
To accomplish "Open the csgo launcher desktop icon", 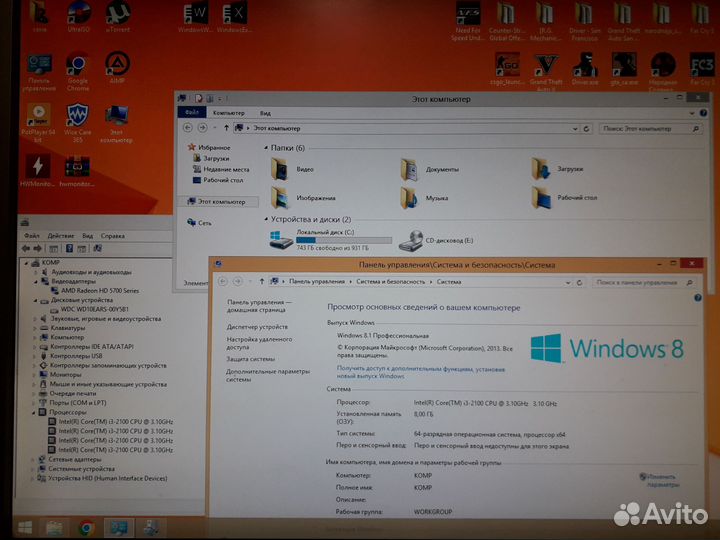I will (507, 68).
